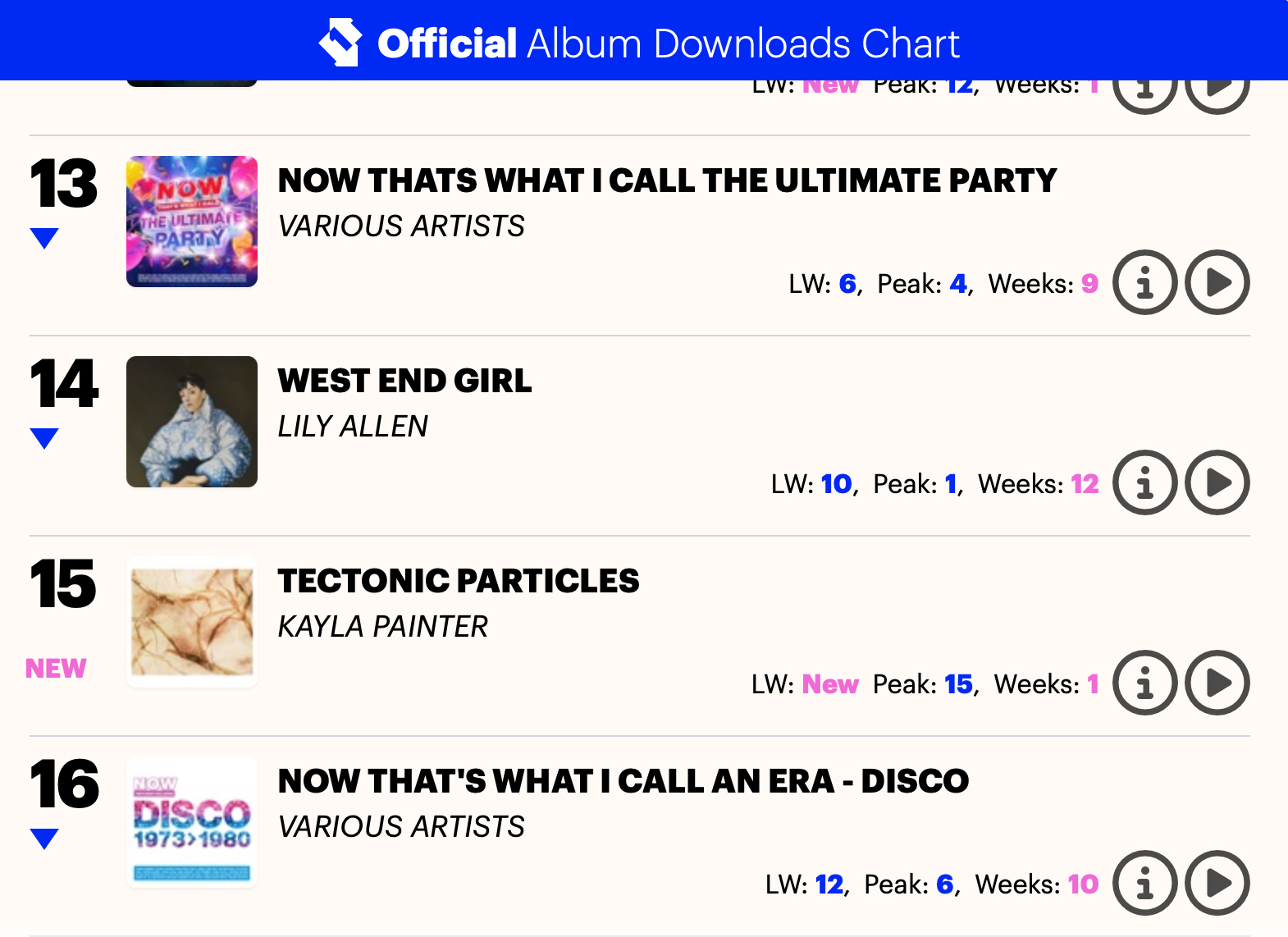
Task: Click Official Album Downloads Chart header title
Action: (668, 43)
